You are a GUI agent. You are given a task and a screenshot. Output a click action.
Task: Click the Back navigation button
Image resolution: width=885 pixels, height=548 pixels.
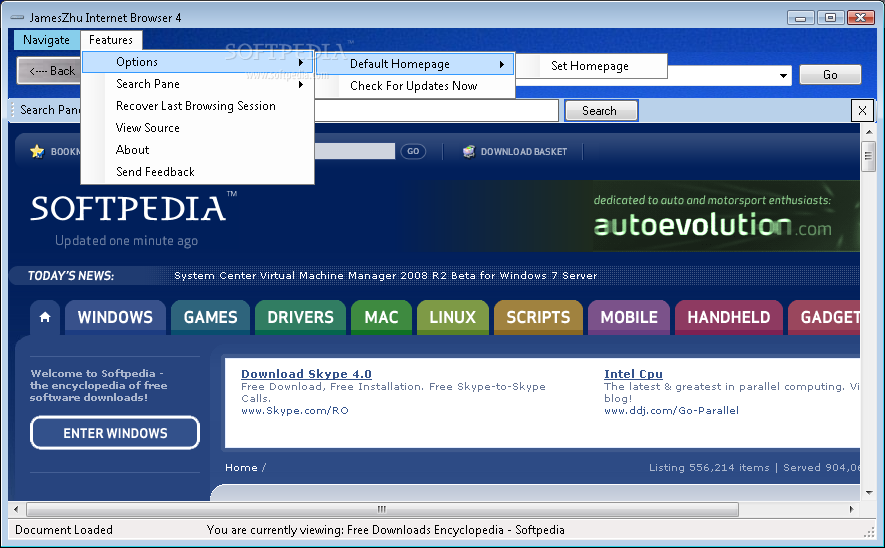tap(50, 71)
